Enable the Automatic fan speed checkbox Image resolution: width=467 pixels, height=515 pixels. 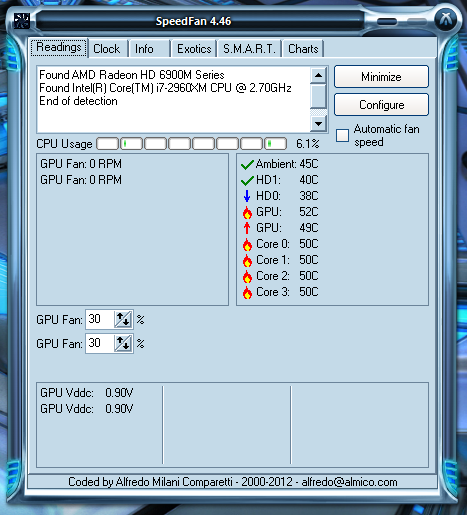click(x=342, y=135)
